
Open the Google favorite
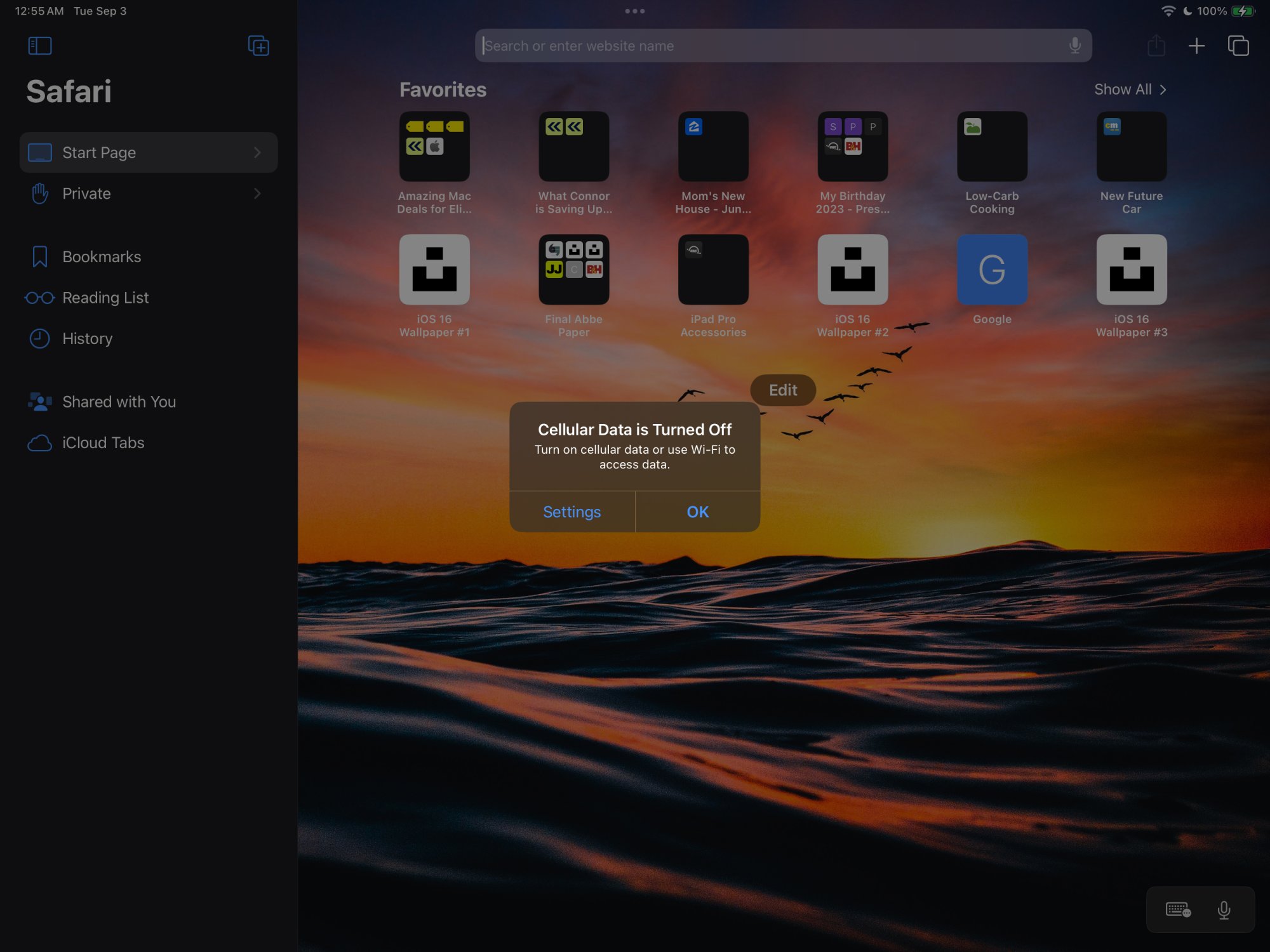[992, 270]
